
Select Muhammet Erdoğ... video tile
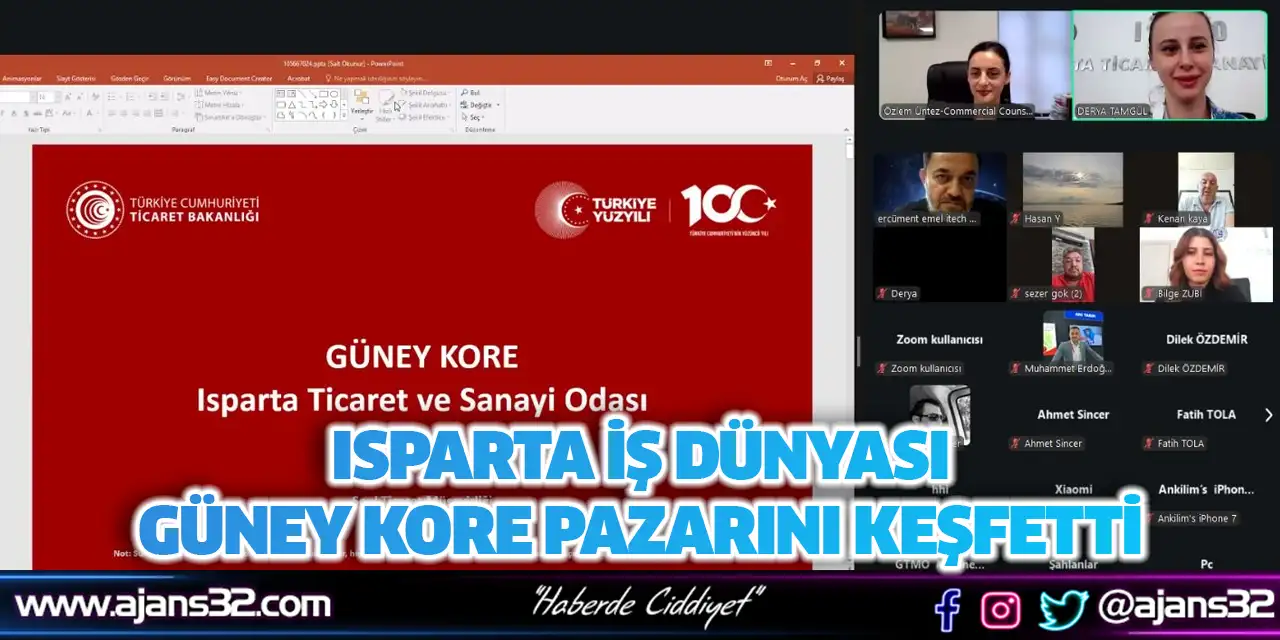point(1073,339)
